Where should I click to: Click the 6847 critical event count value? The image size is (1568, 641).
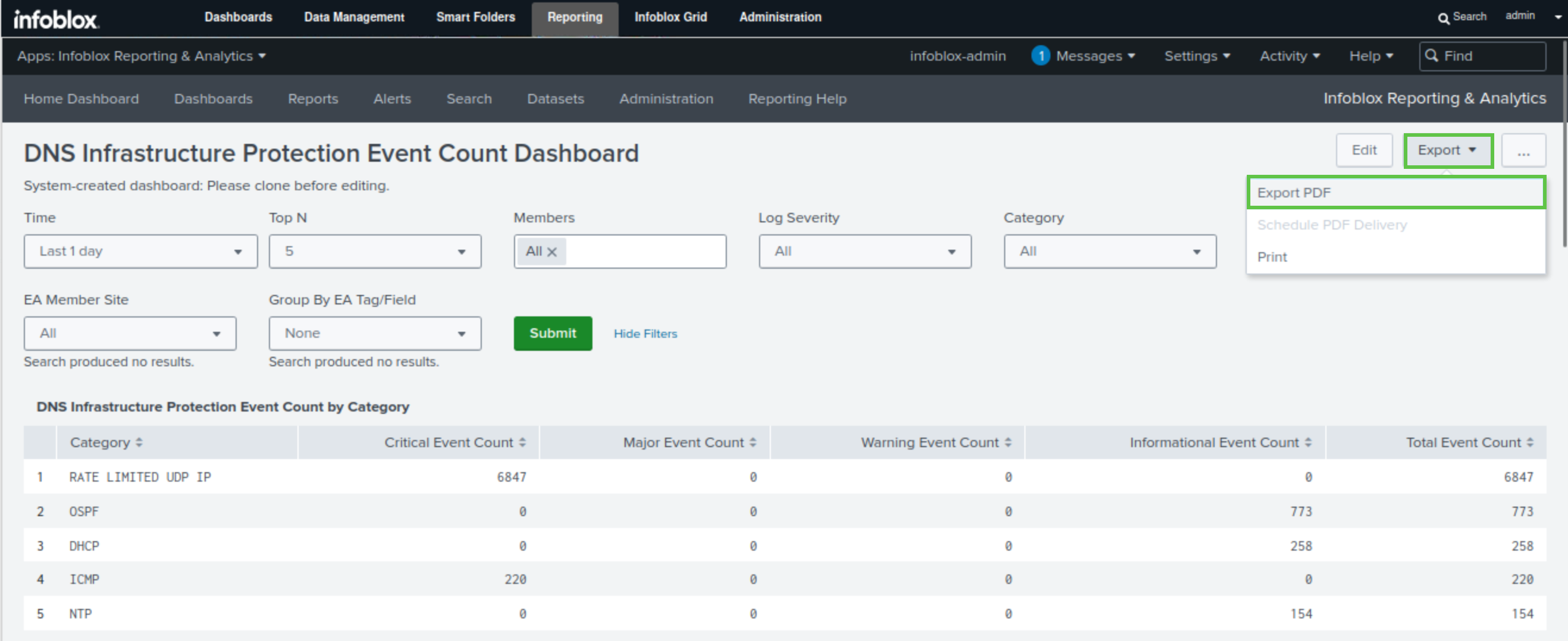click(512, 477)
